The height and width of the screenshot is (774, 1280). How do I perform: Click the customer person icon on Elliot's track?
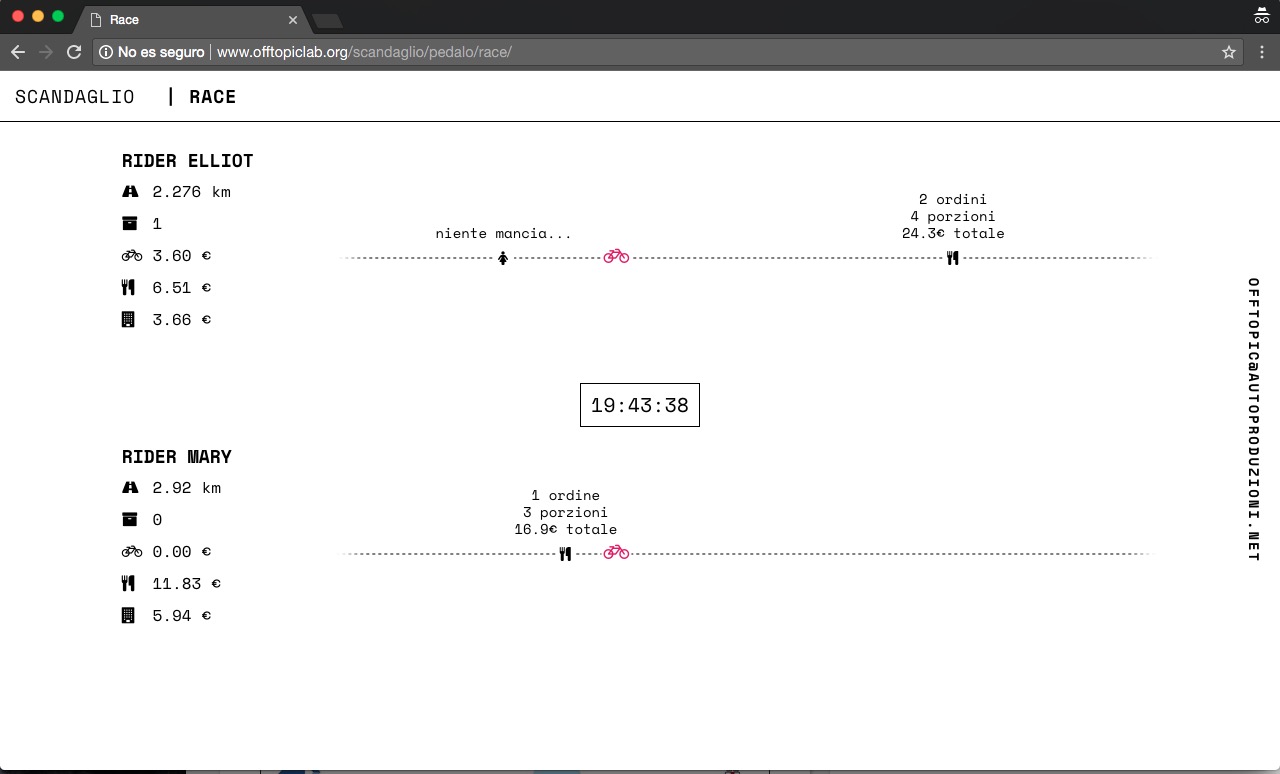(x=503, y=258)
